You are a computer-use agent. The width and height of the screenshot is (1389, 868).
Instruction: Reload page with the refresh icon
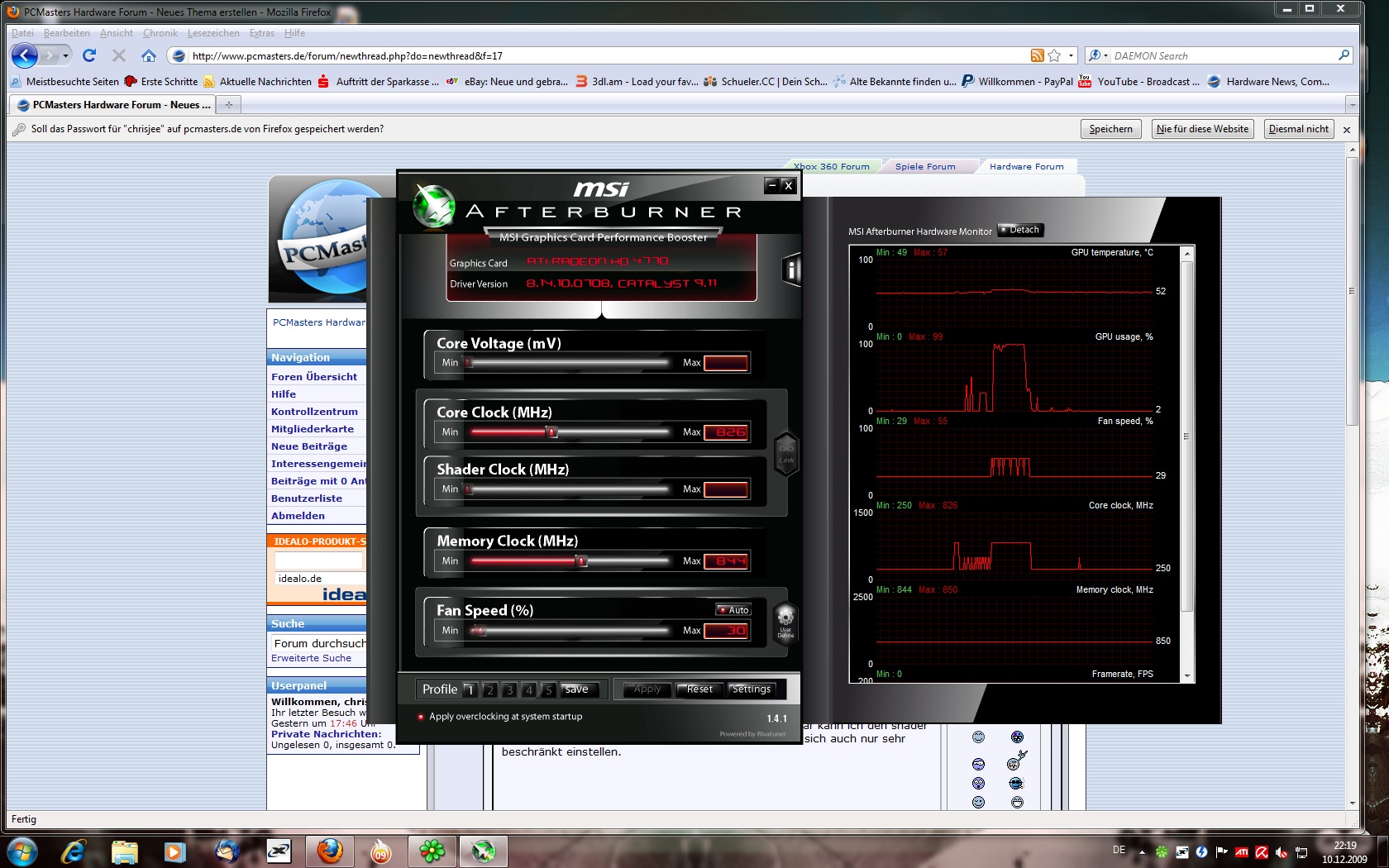(89, 55)
